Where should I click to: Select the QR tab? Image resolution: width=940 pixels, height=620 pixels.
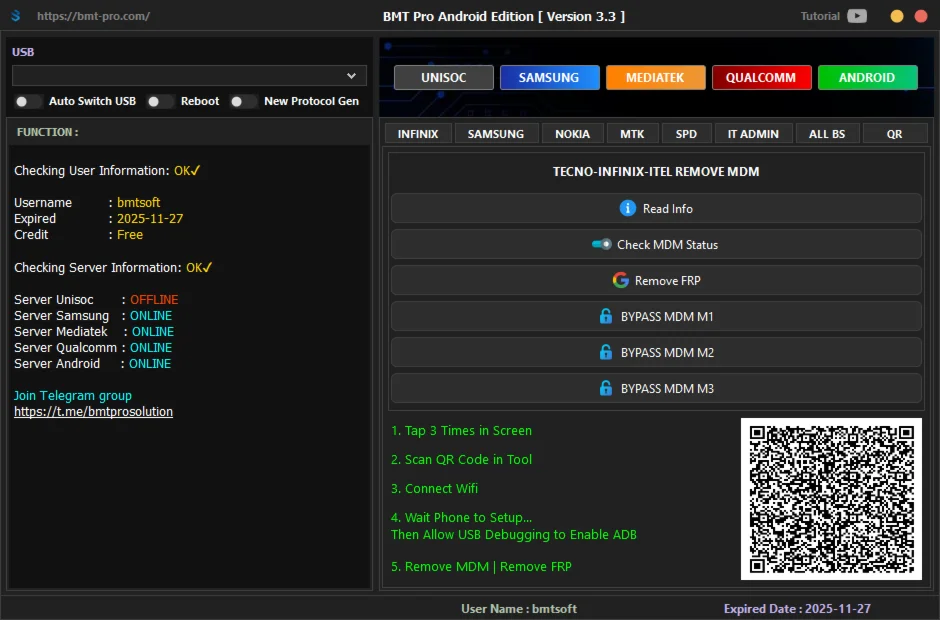click(x=894, y=134)
